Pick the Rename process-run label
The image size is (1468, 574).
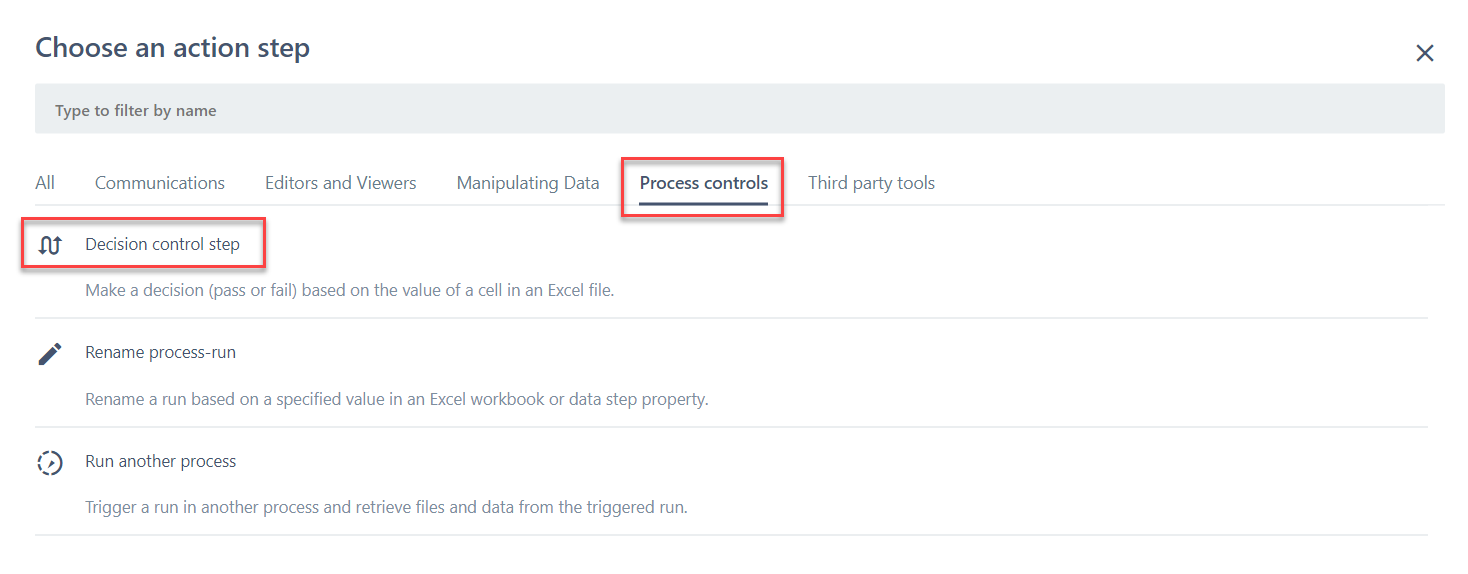click(x=160, y=352)
